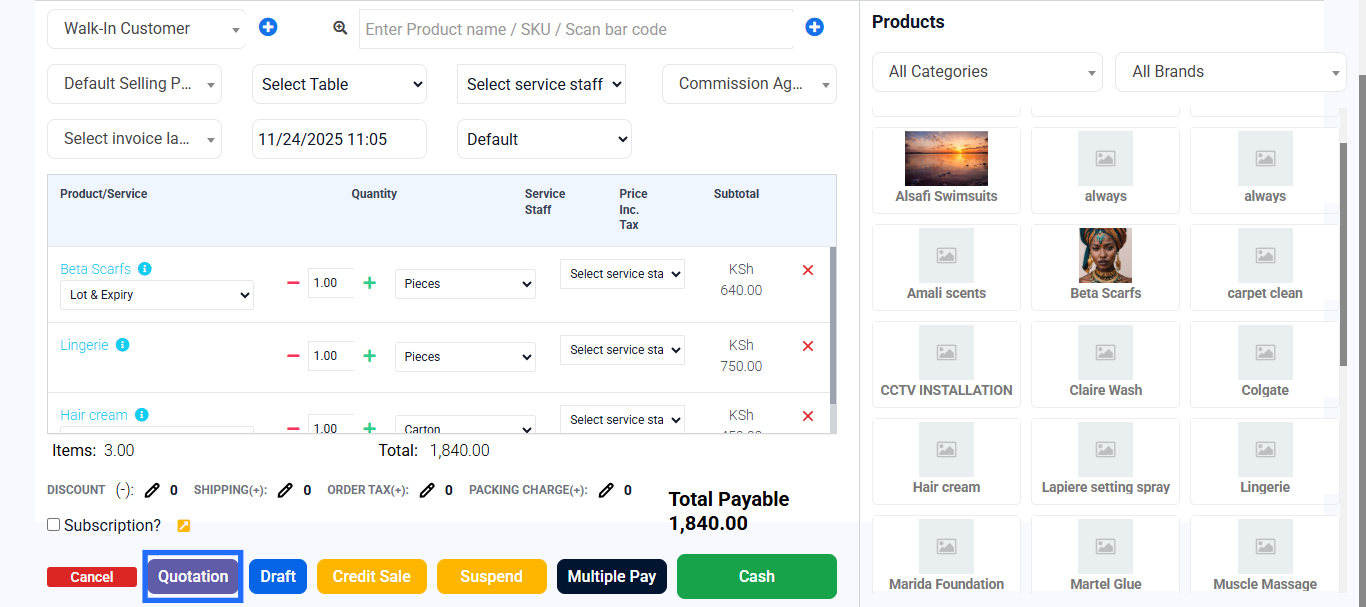Image resolution: width=1366 pixels, height=607 pixels.
Task: Edit the order tax pencil icon
Action: tap(427, 490)
